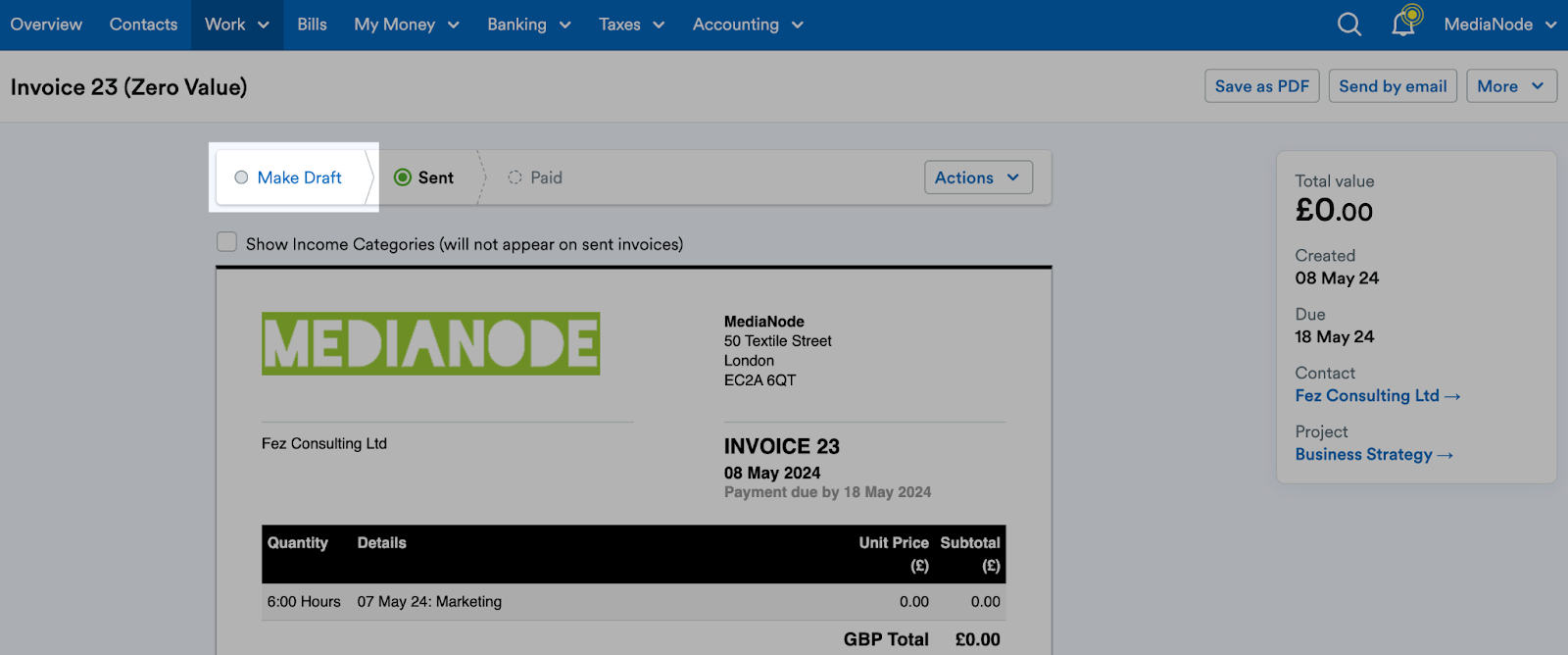The image size is (1568, 655).
Task: Open the search magnifier icon
Action: coord(1349,25)
